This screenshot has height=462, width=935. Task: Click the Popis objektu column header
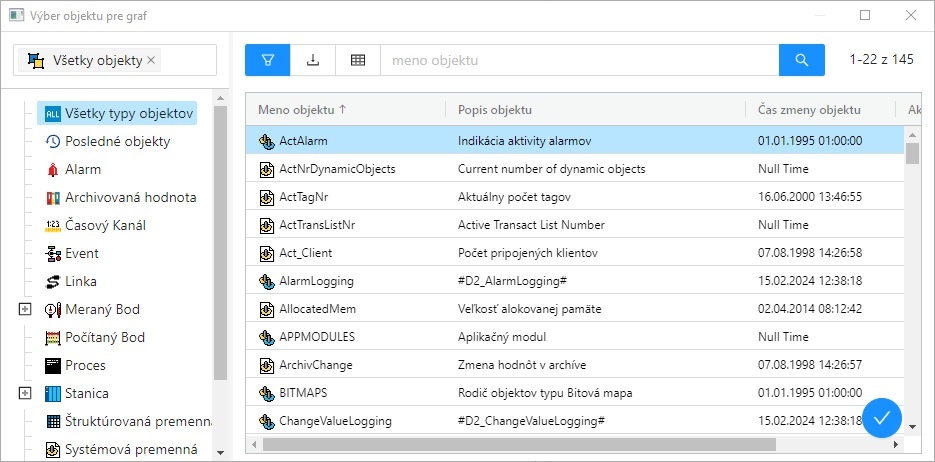(x=495, y=110)
